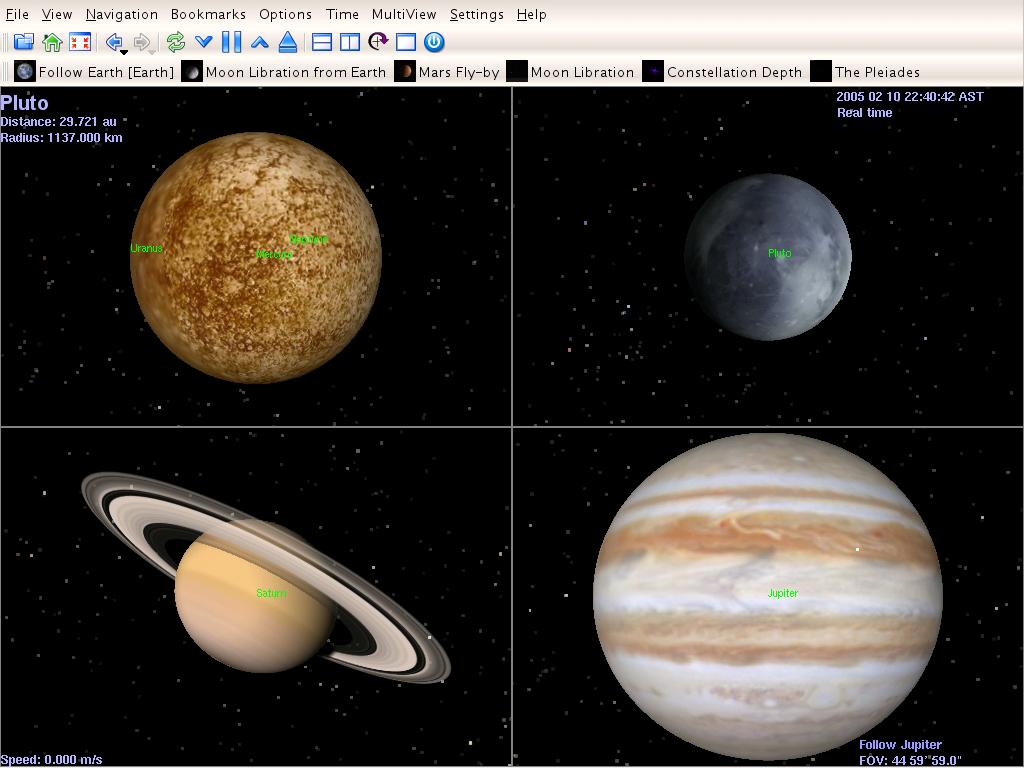Open the Settings menu
This screenshot has width=1024, height=768.
coord(477,14)
